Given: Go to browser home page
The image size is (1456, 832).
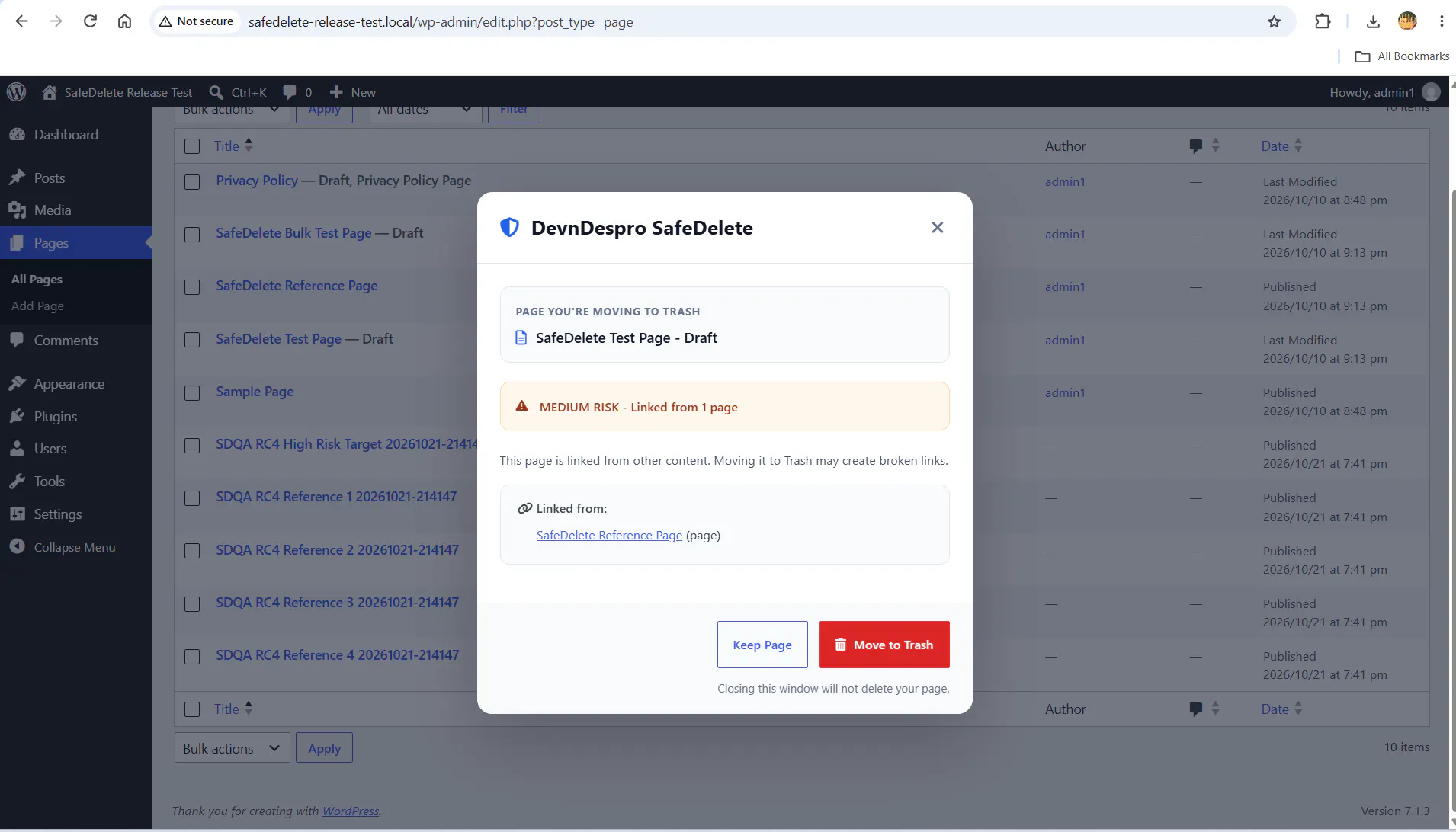Looking at the screenshot, I should tap(124, 21).
